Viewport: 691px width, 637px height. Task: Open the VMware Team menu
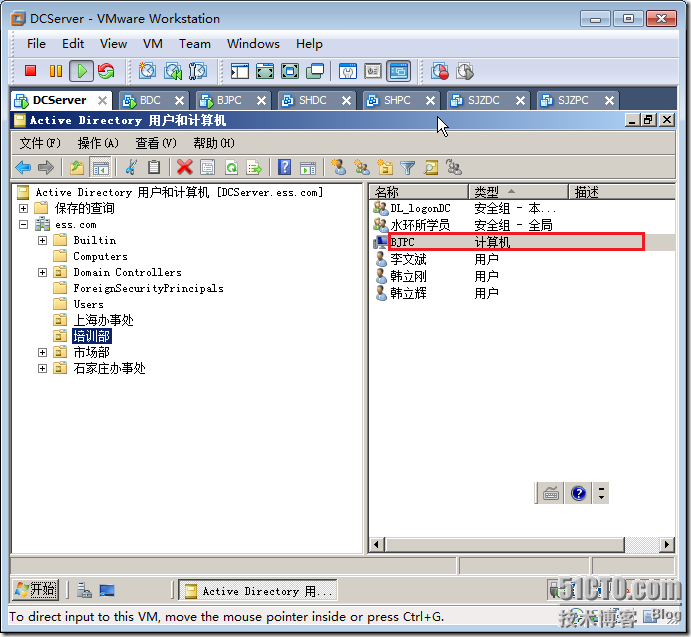194,44
